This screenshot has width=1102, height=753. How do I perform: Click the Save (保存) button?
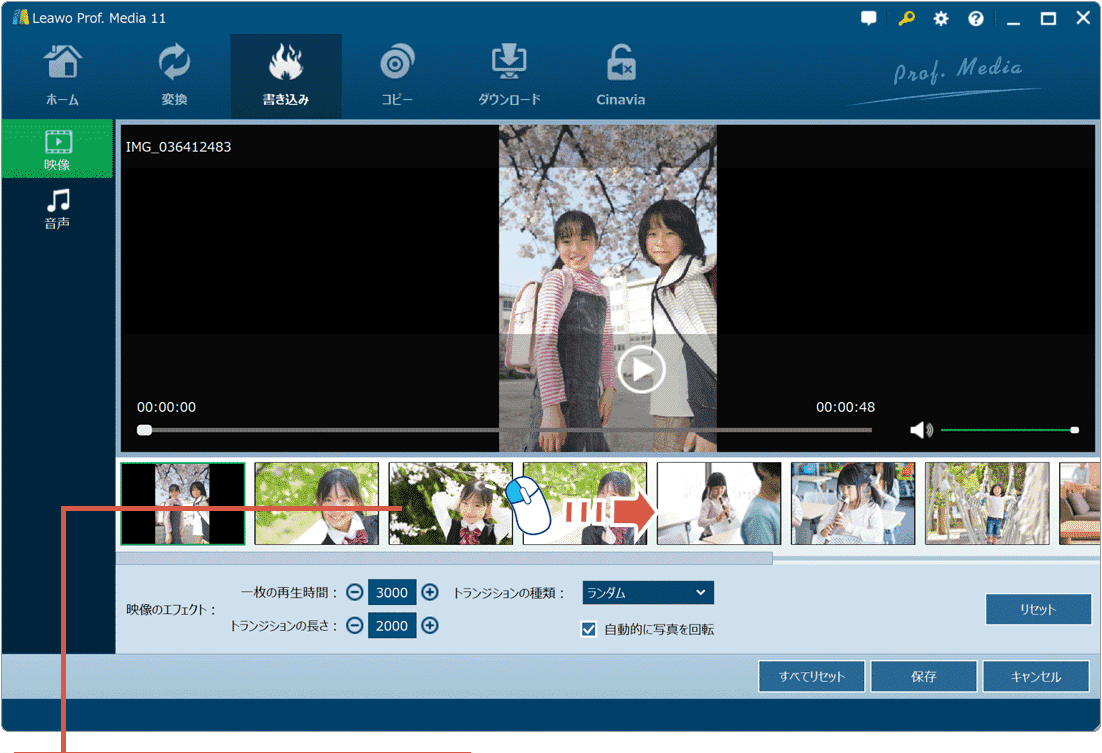point(924,676)
